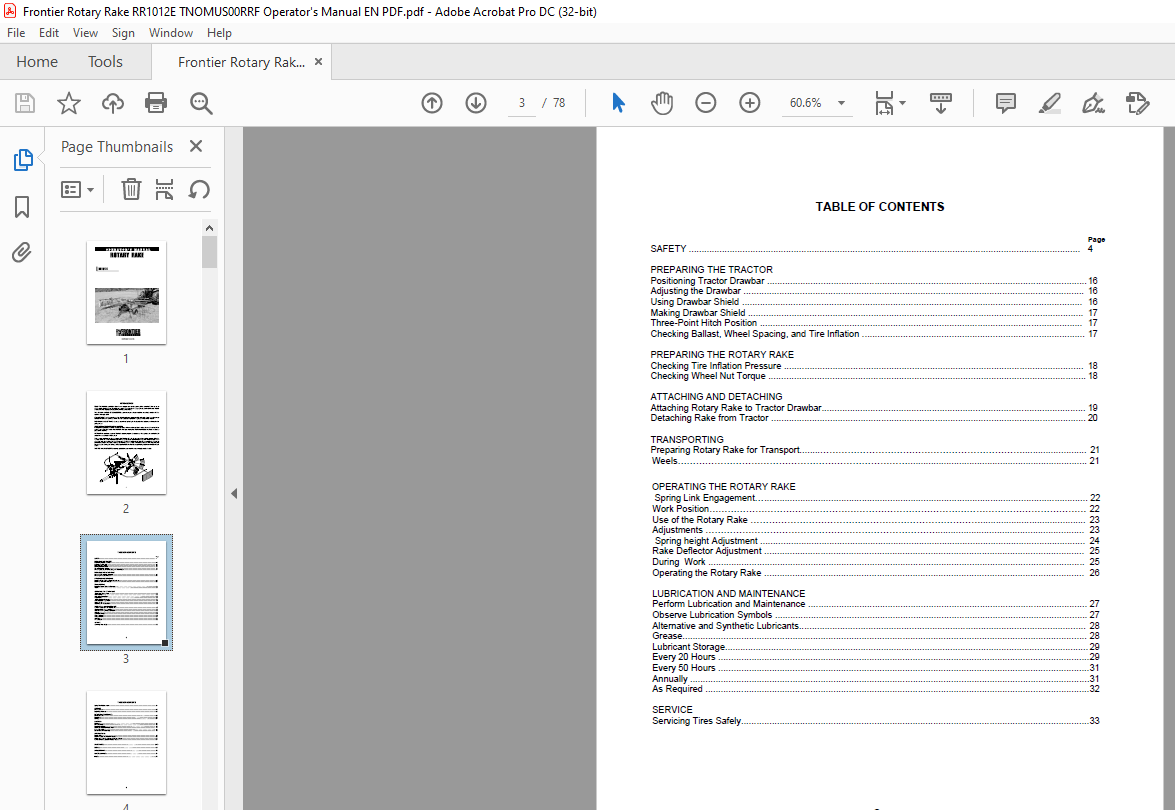
Task: Select page 4 thumbnail
Action: tap(126, 742)
